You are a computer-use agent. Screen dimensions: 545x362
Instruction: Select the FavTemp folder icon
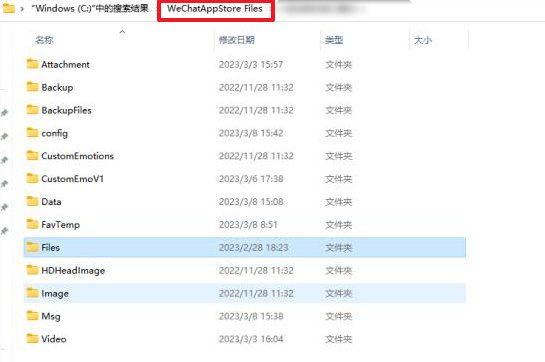[x=32, y=224]
